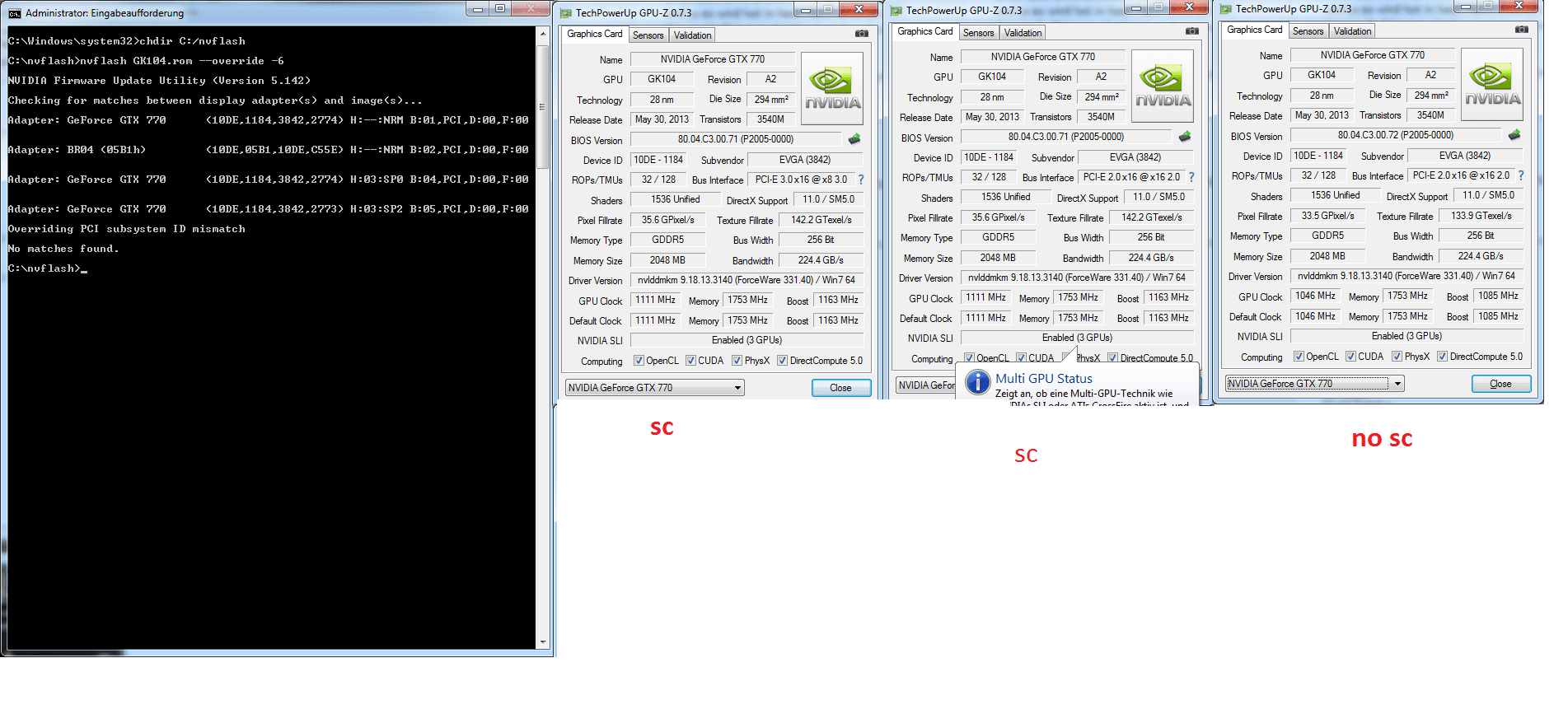1568x714 pixels.
Task: Click the NVIDIA logo in the middle GPU-Z window
Action: pyautogui.click(x=1163, y=86)
